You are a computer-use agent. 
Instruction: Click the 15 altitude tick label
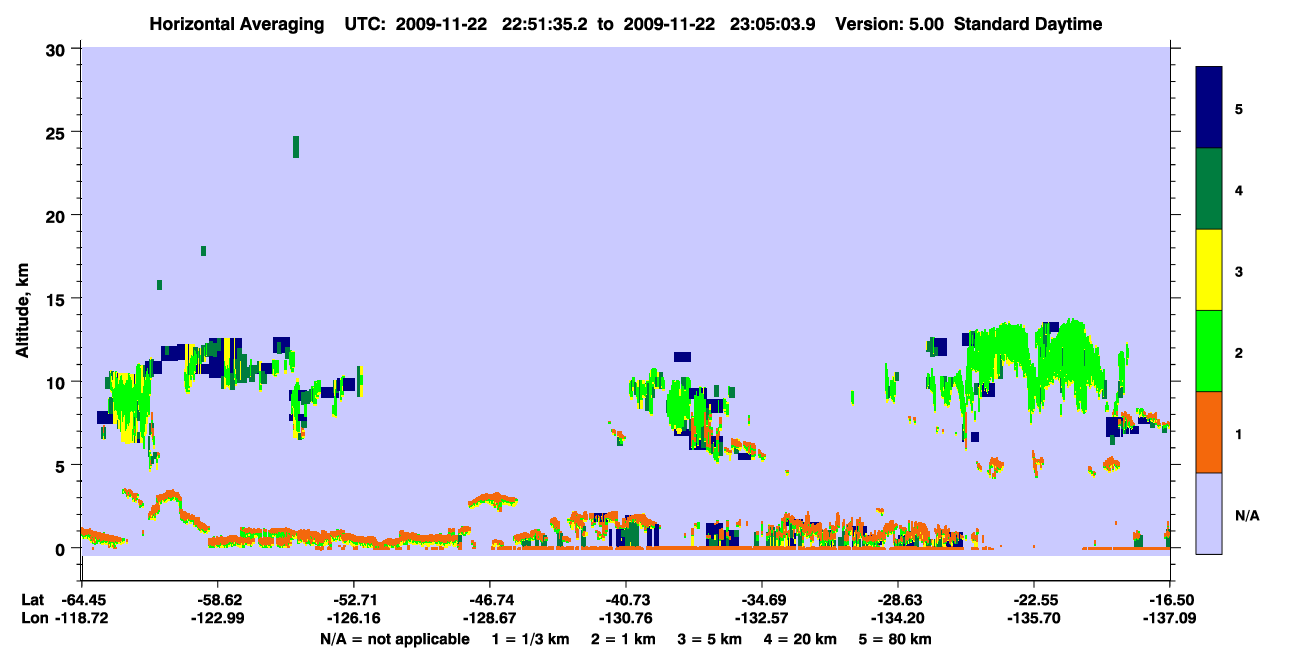tap(58, 299)
